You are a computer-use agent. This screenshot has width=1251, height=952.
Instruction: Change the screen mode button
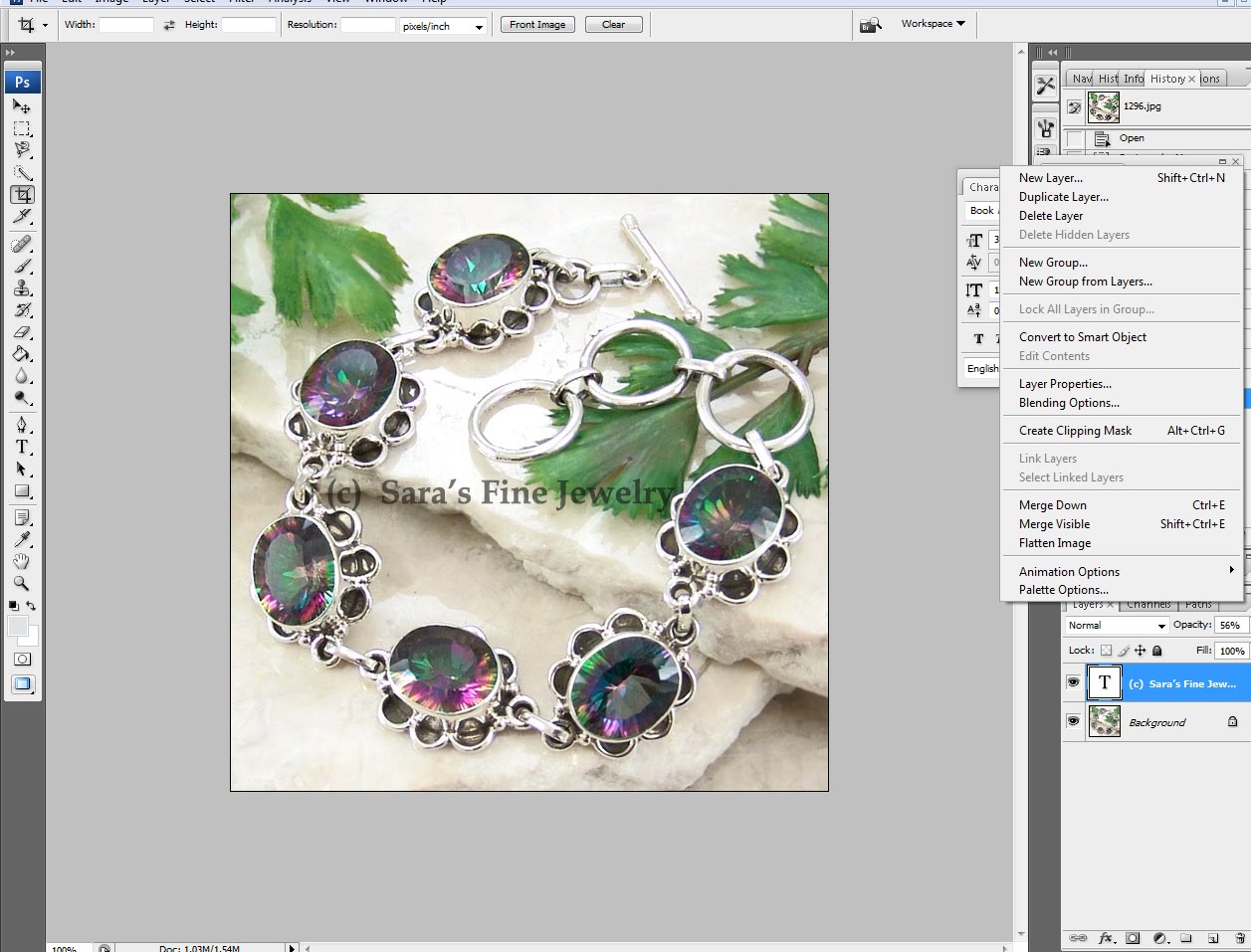(22, 683)
